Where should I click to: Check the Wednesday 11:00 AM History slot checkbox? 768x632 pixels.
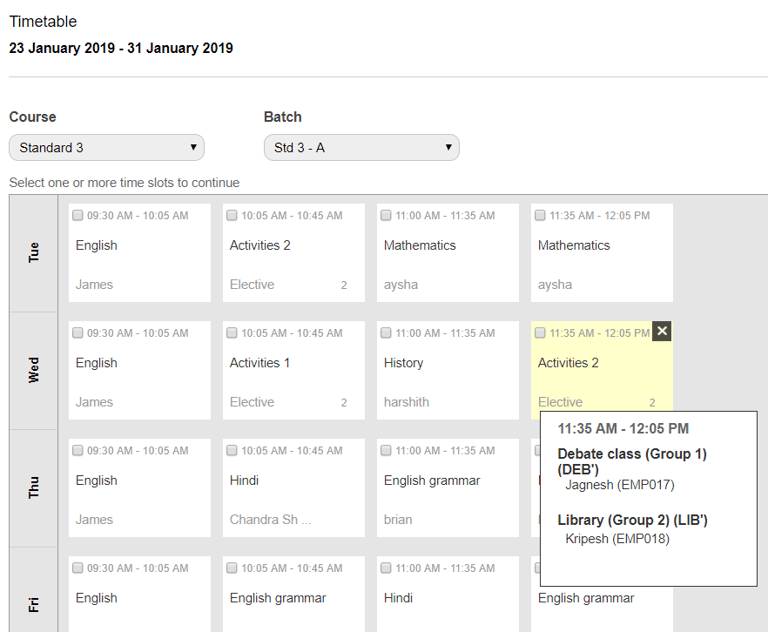pyautogui.click(x=386, y=333)
